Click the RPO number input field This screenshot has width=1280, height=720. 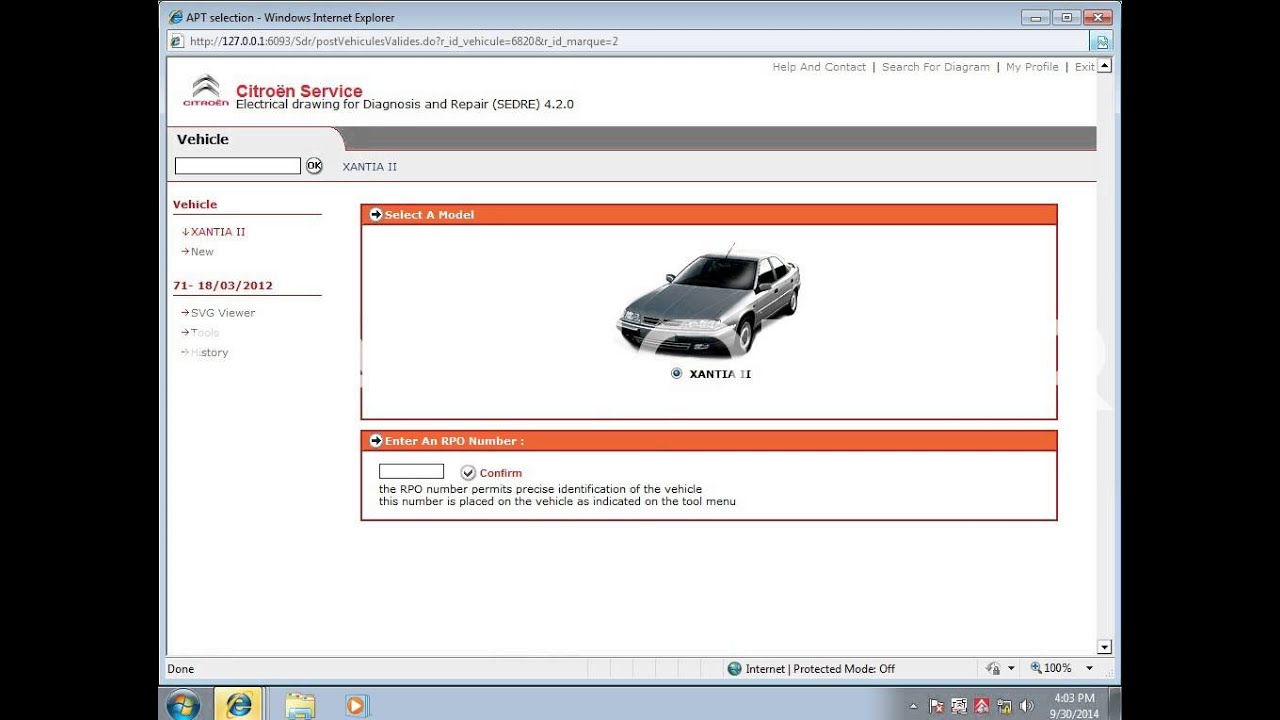point(411,471)
